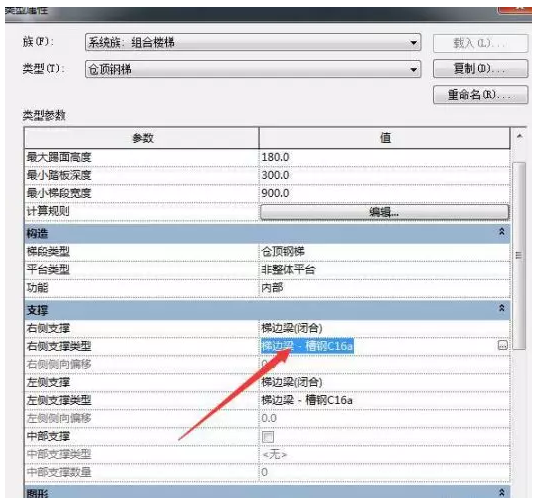Viewport: 539px width, 500px height.
Task: Click the scrollbar up arrow
Action: point(519,136)
